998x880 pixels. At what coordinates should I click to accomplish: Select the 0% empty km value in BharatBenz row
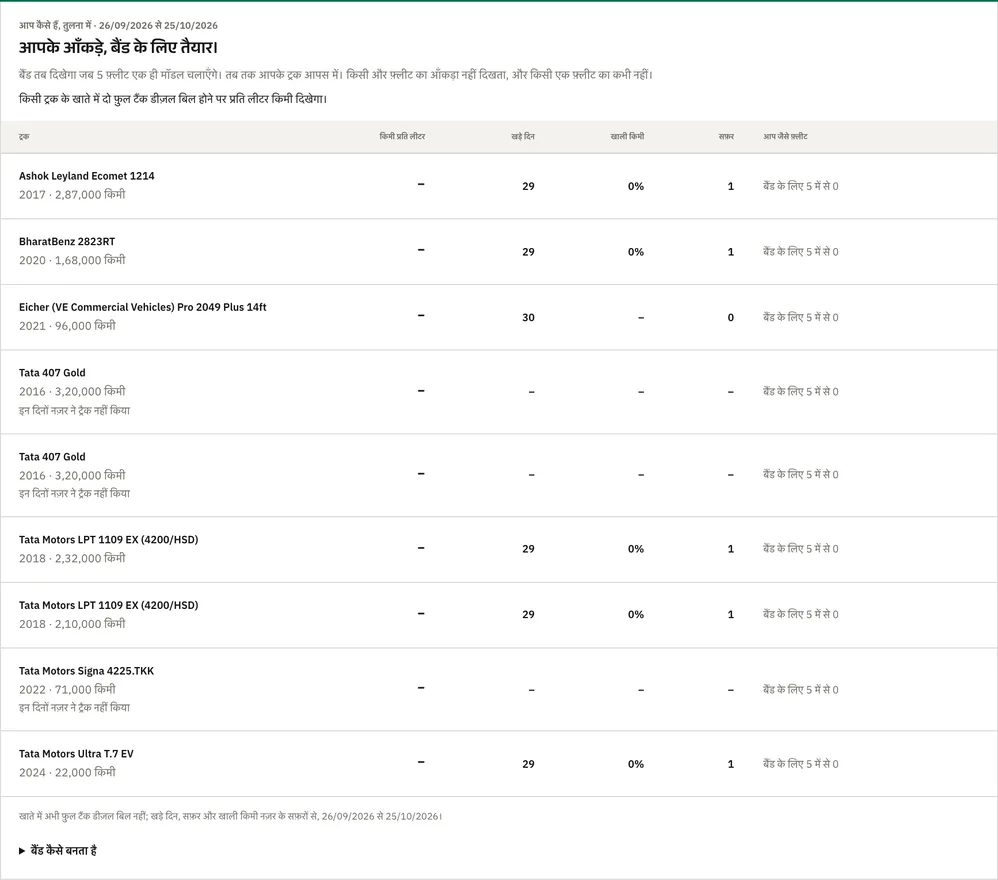click(636, 251)
